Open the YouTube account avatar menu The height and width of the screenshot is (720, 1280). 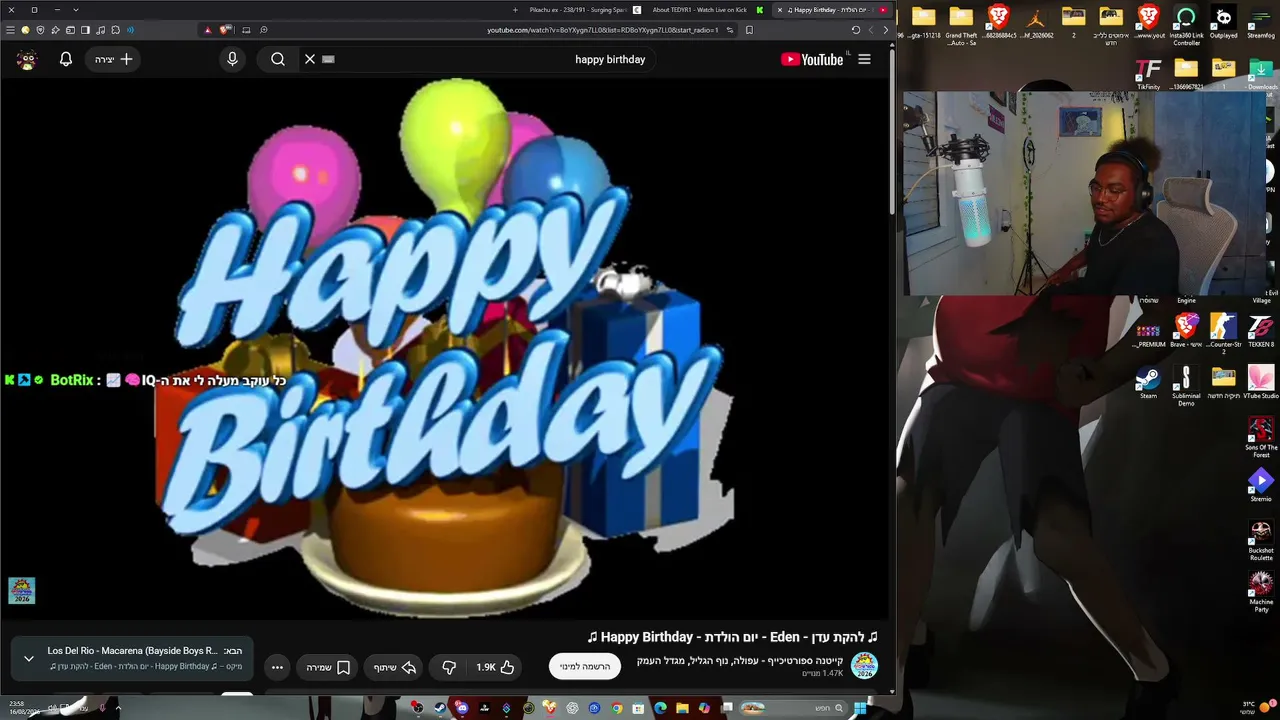click(27, 59)
